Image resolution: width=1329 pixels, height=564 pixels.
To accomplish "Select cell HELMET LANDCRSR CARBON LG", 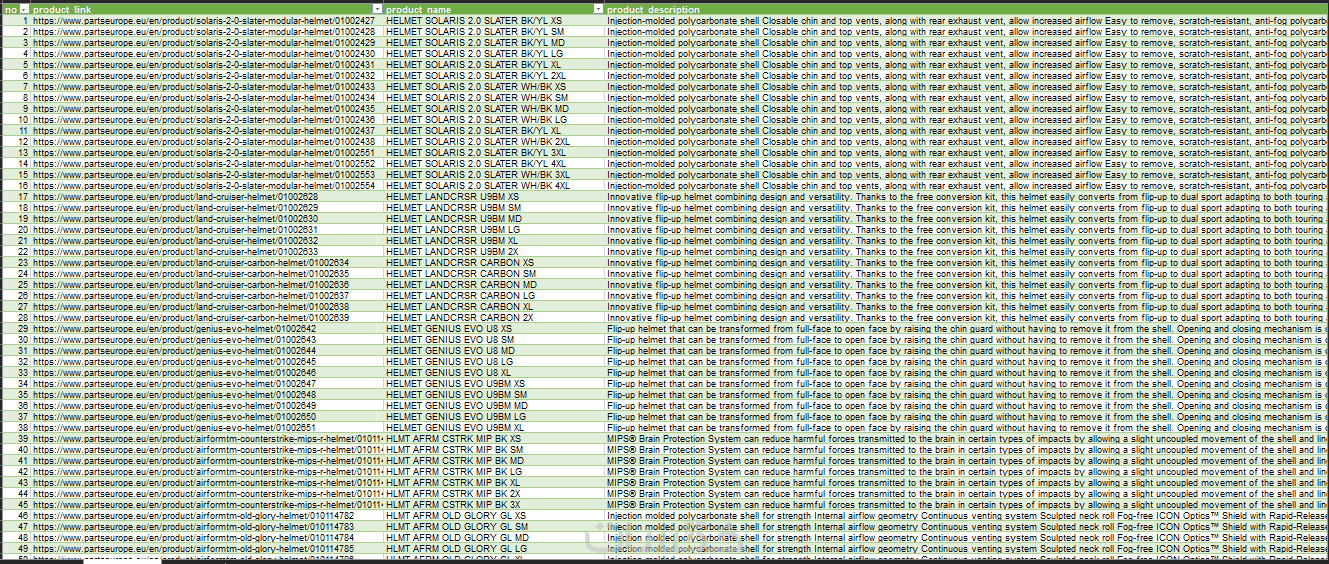I will click(x=494, y=295).
